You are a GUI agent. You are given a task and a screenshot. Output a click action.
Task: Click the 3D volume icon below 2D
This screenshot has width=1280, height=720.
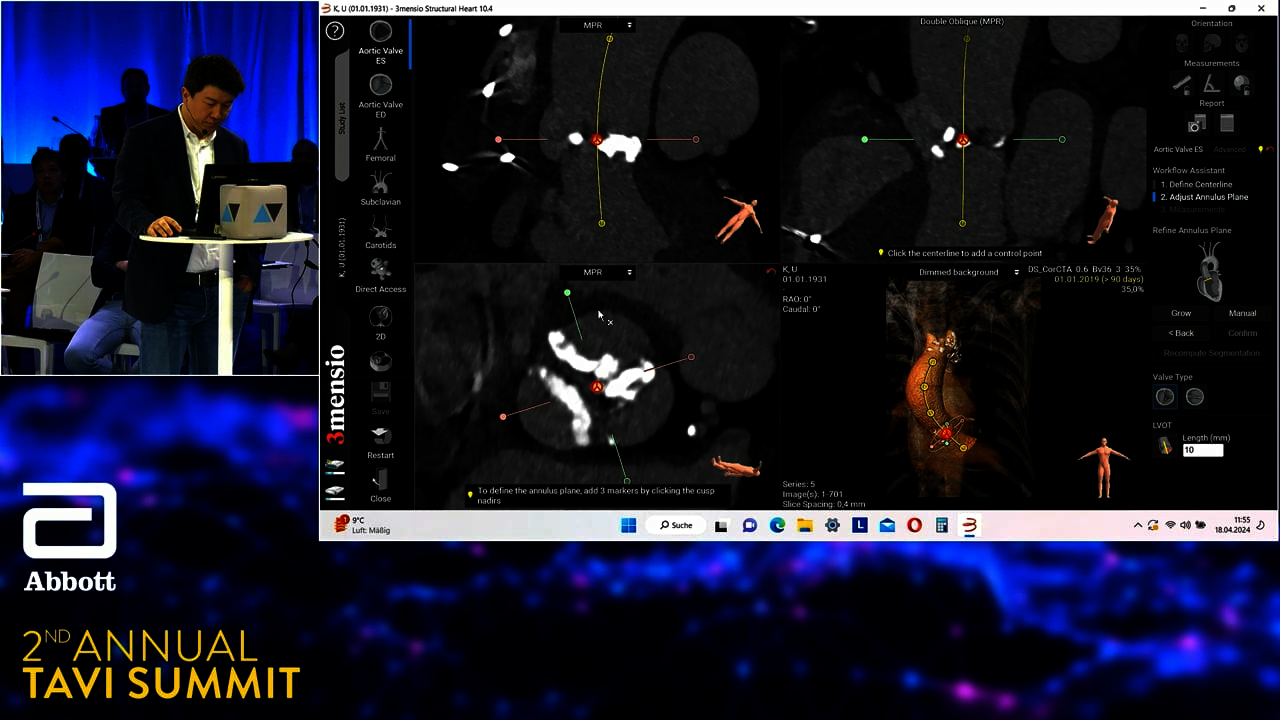click(x=380, y=361)
